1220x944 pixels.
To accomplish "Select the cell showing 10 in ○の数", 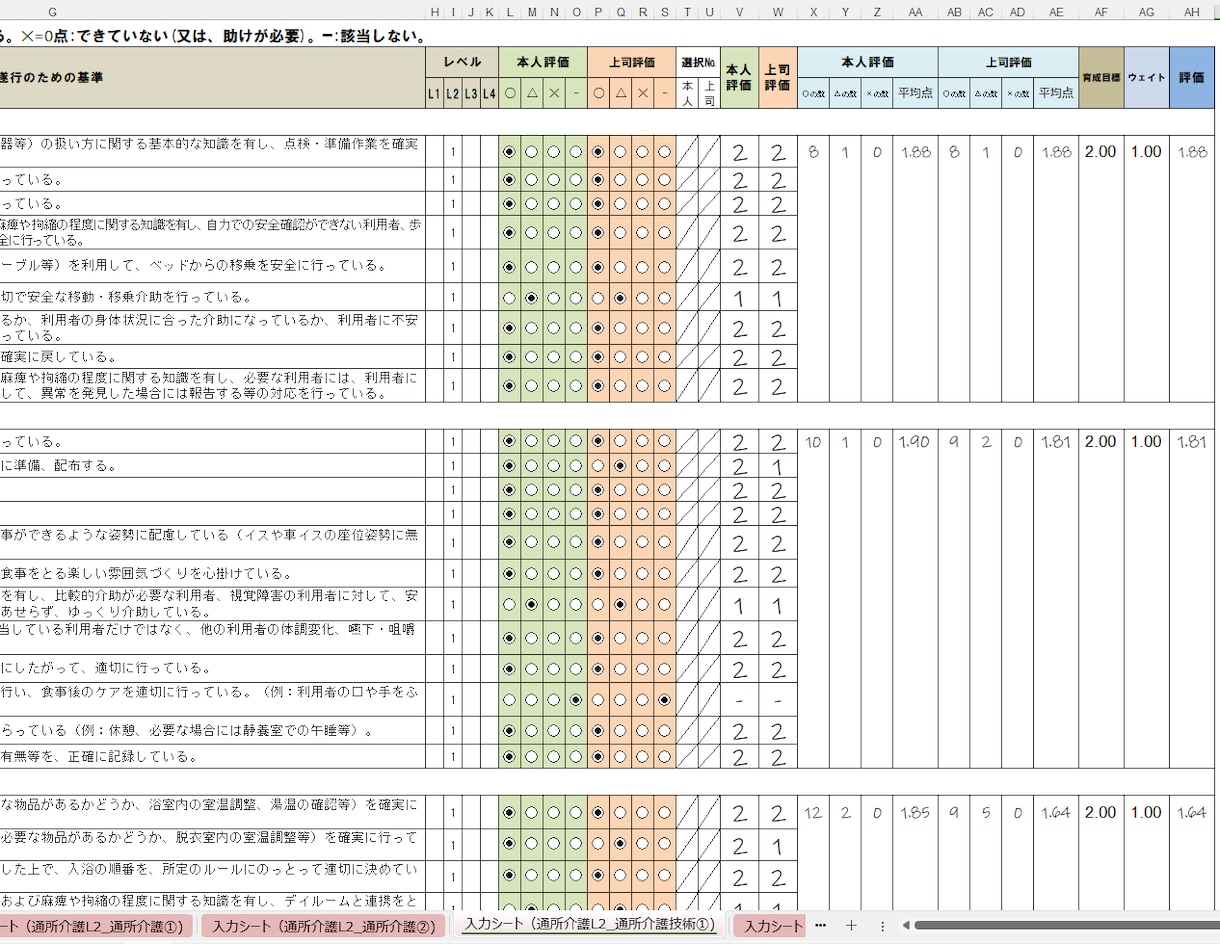I will [813, 442].
